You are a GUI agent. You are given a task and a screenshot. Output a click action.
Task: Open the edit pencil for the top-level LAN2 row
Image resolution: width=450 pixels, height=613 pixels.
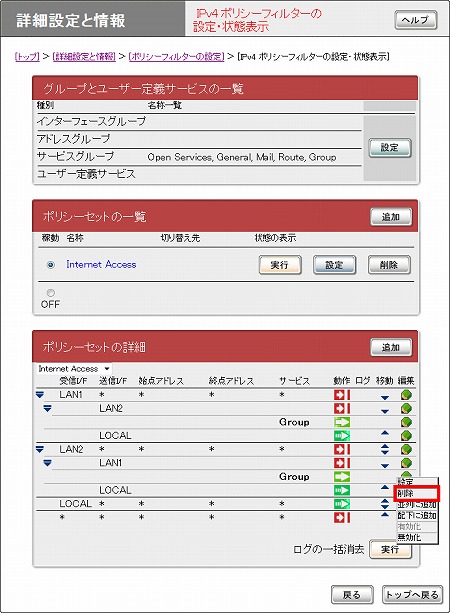click(x=407, y=449)
